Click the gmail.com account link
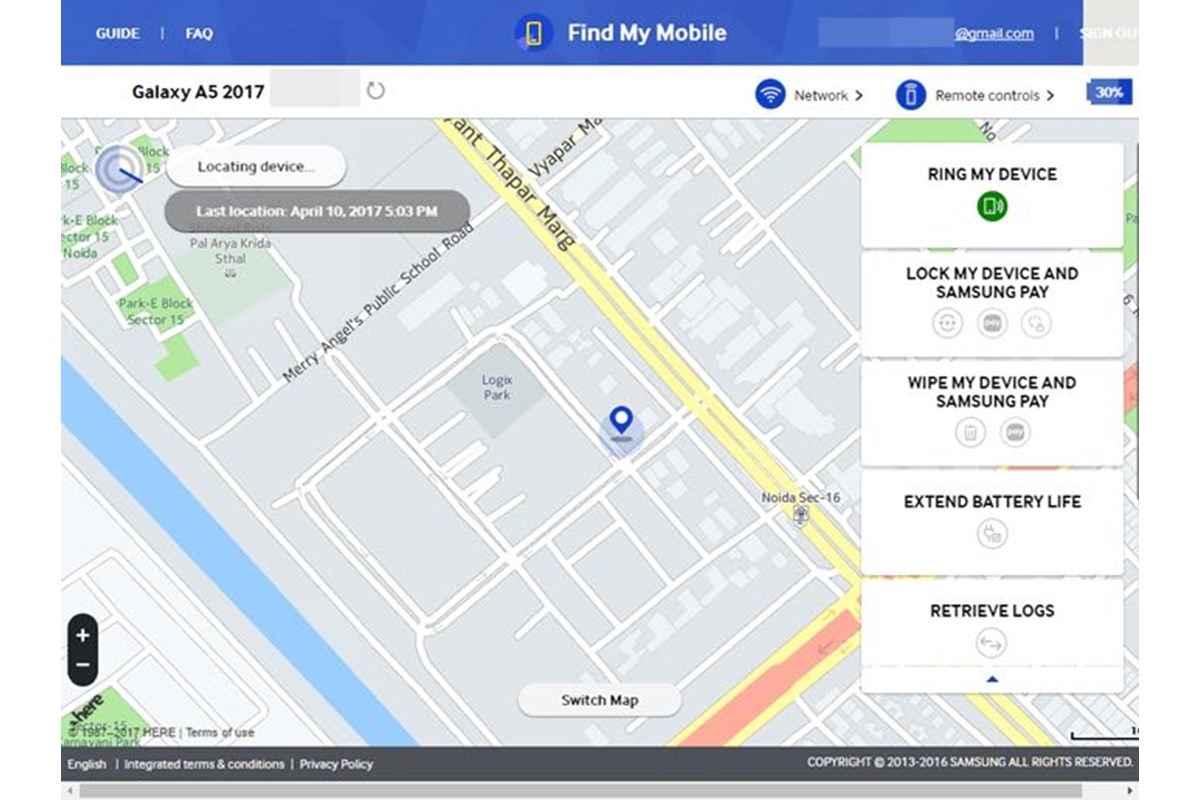Image resolution: width=1200 pixels, height=800 pixels. tap(994, 33)
